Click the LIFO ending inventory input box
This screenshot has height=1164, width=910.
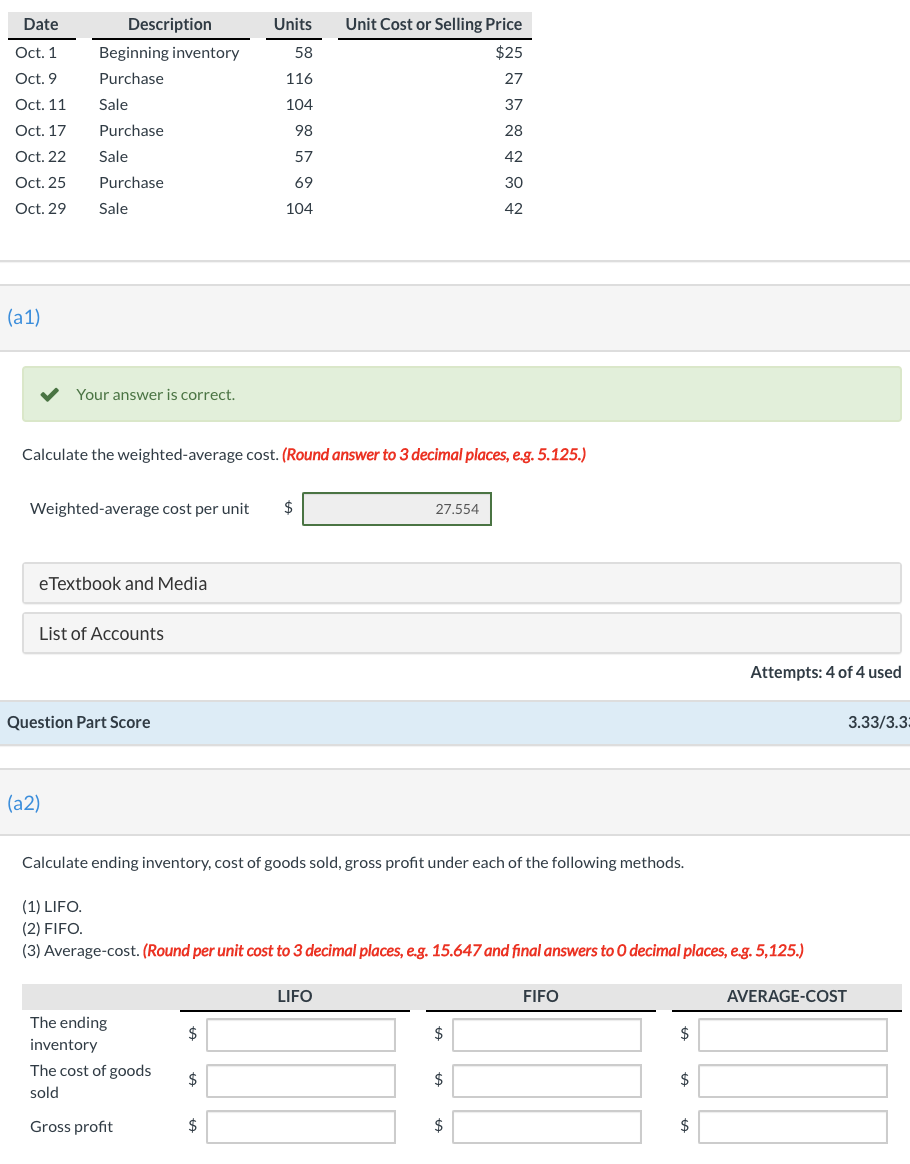[300, 1034]
